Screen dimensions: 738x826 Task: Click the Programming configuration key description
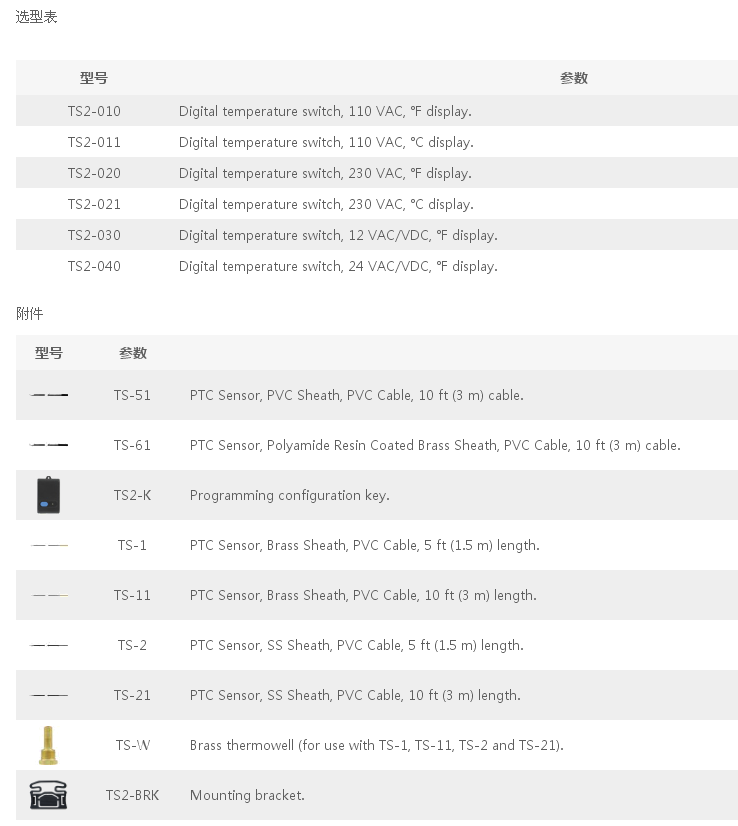tap(290, 495)
